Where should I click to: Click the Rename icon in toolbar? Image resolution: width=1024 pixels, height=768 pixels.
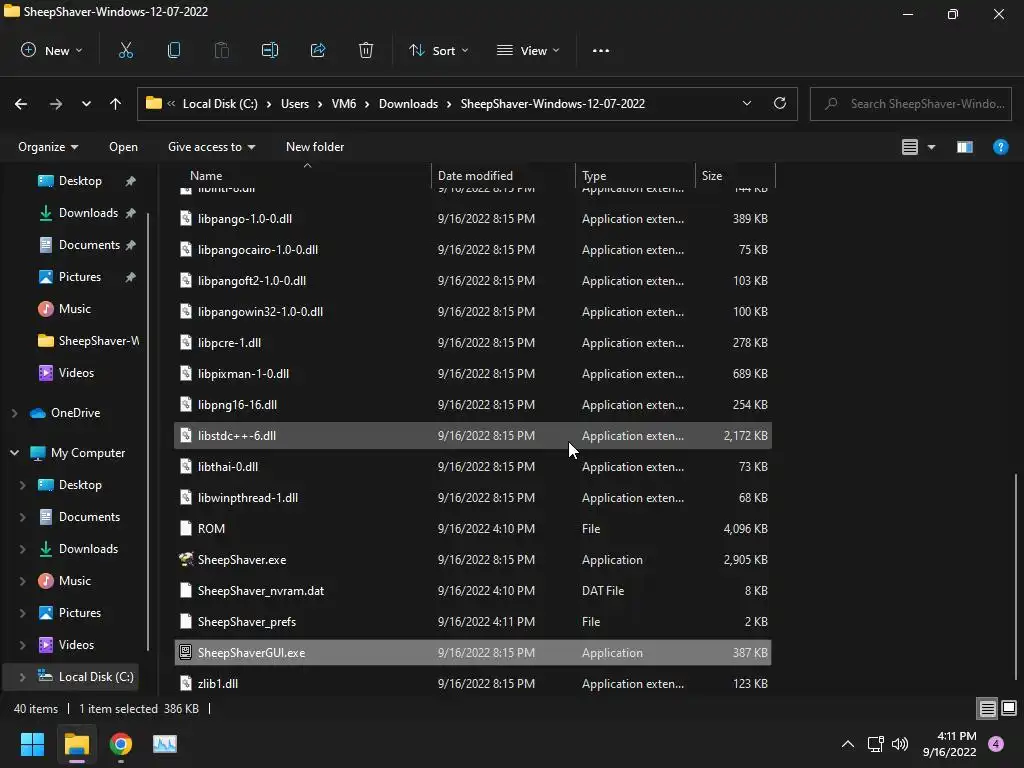270,50
